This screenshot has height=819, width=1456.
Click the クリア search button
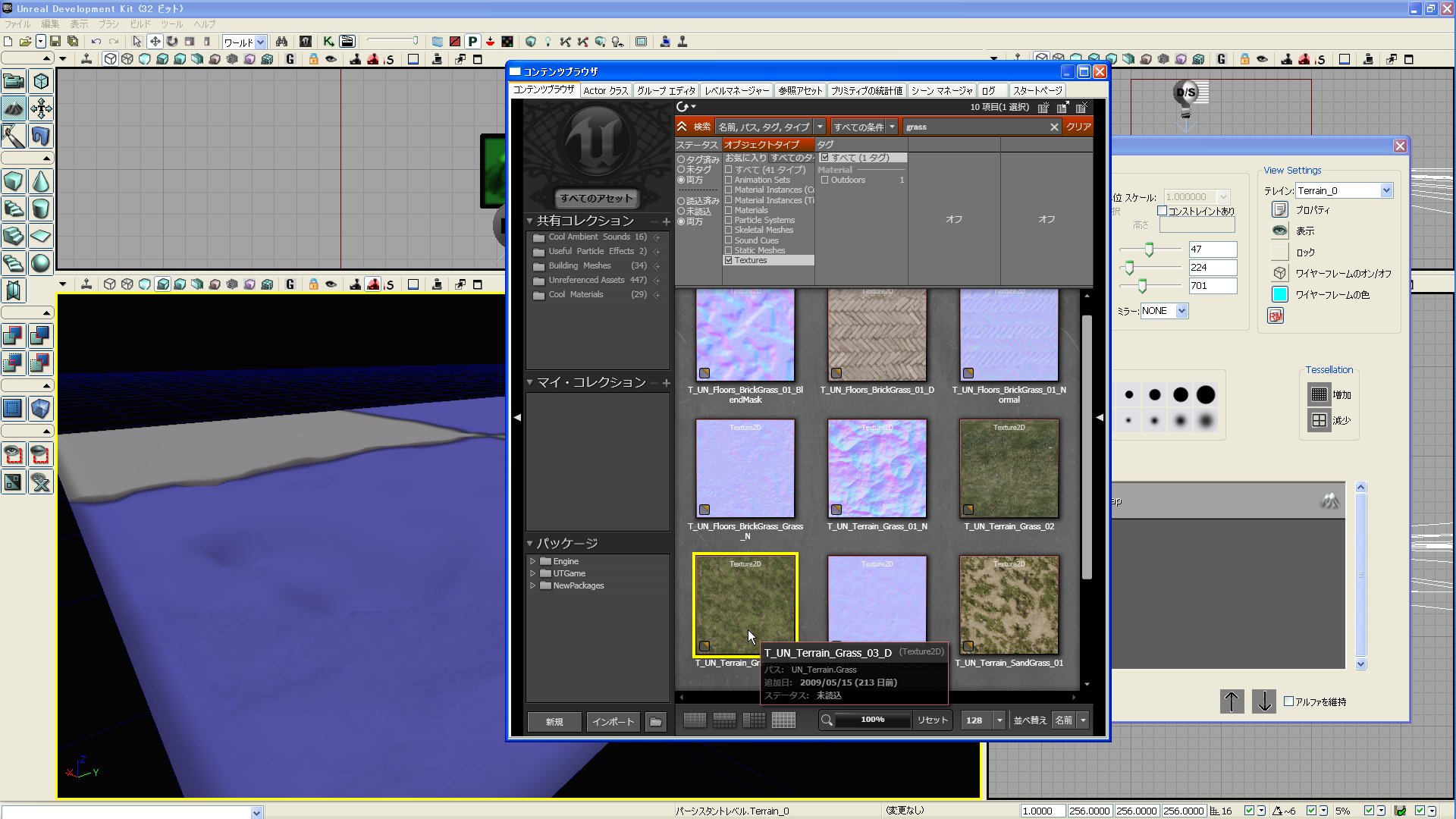1078,127
